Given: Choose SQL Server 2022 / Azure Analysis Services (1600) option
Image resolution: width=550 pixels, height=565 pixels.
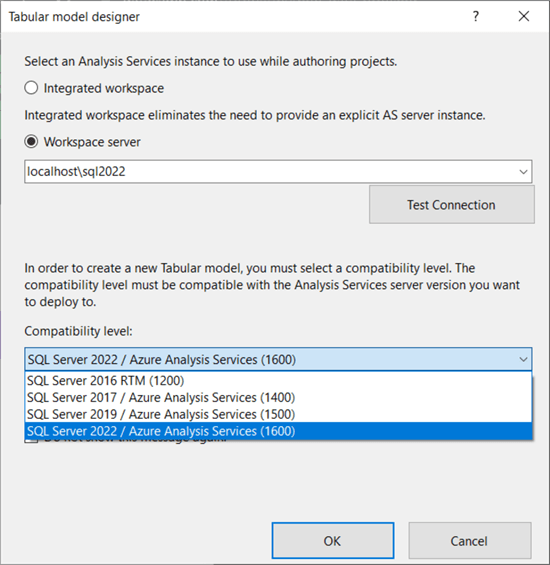Looking at the screenshot, I should point(278,431).
